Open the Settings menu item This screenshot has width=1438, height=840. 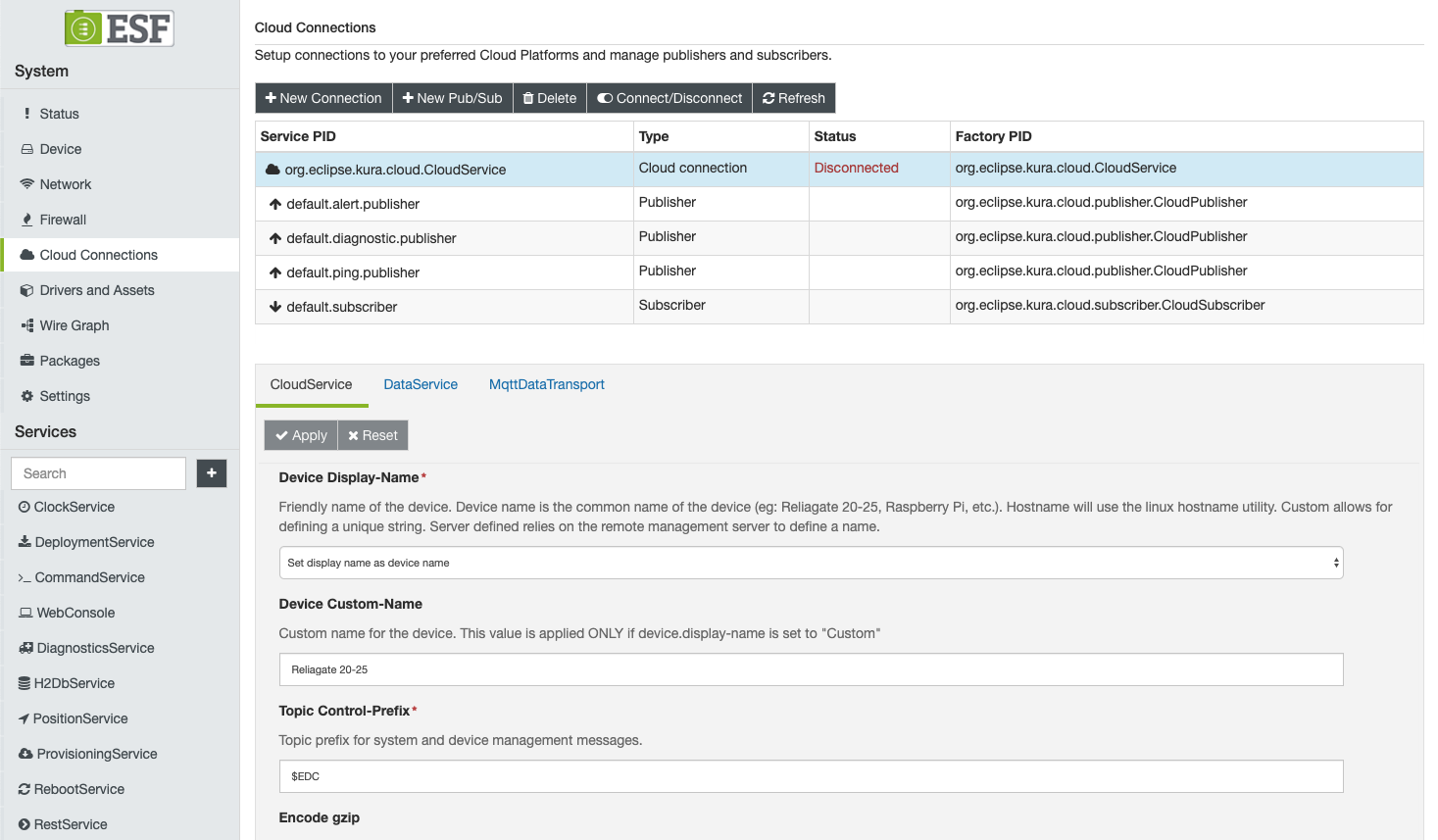coord(120,396)
